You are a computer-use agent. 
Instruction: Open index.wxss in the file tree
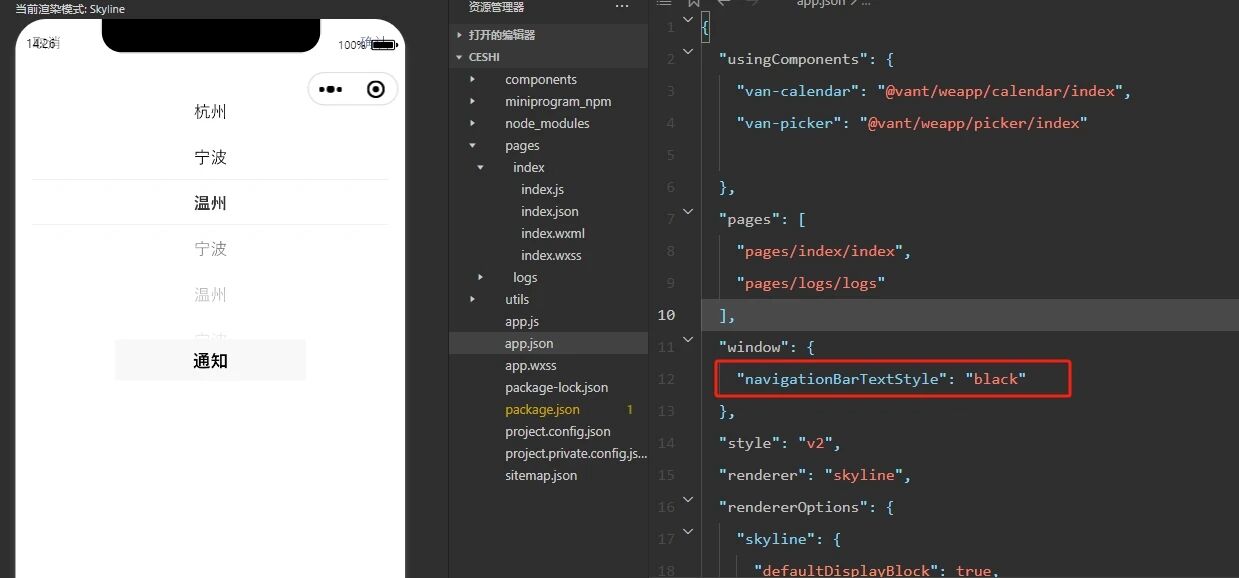[x=551, y=255]
